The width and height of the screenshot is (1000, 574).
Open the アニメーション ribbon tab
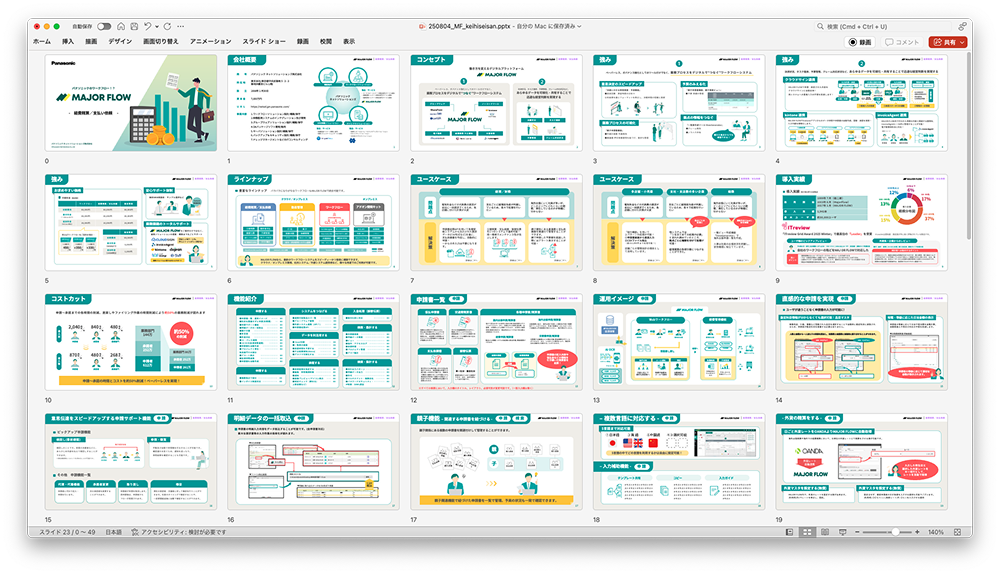point(210,41)
